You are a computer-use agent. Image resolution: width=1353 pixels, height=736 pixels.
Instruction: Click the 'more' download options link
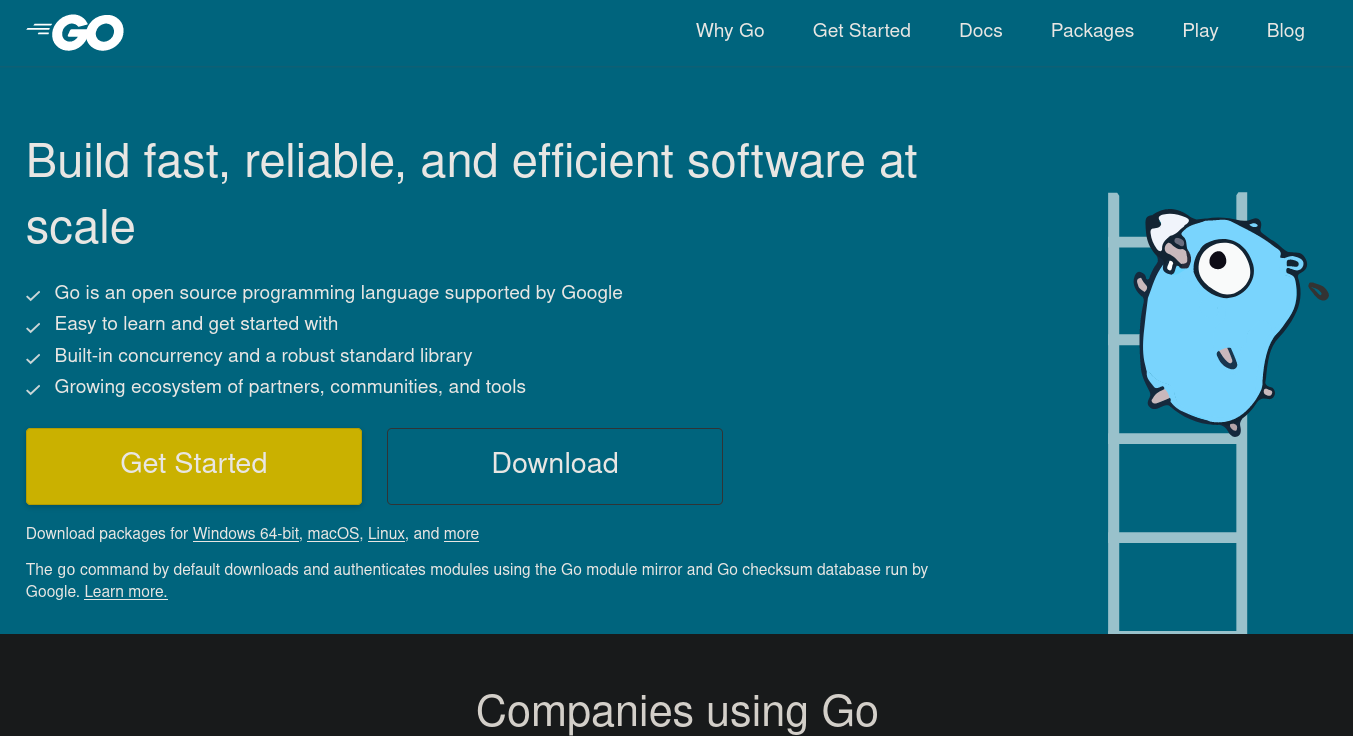click(461, 534)
